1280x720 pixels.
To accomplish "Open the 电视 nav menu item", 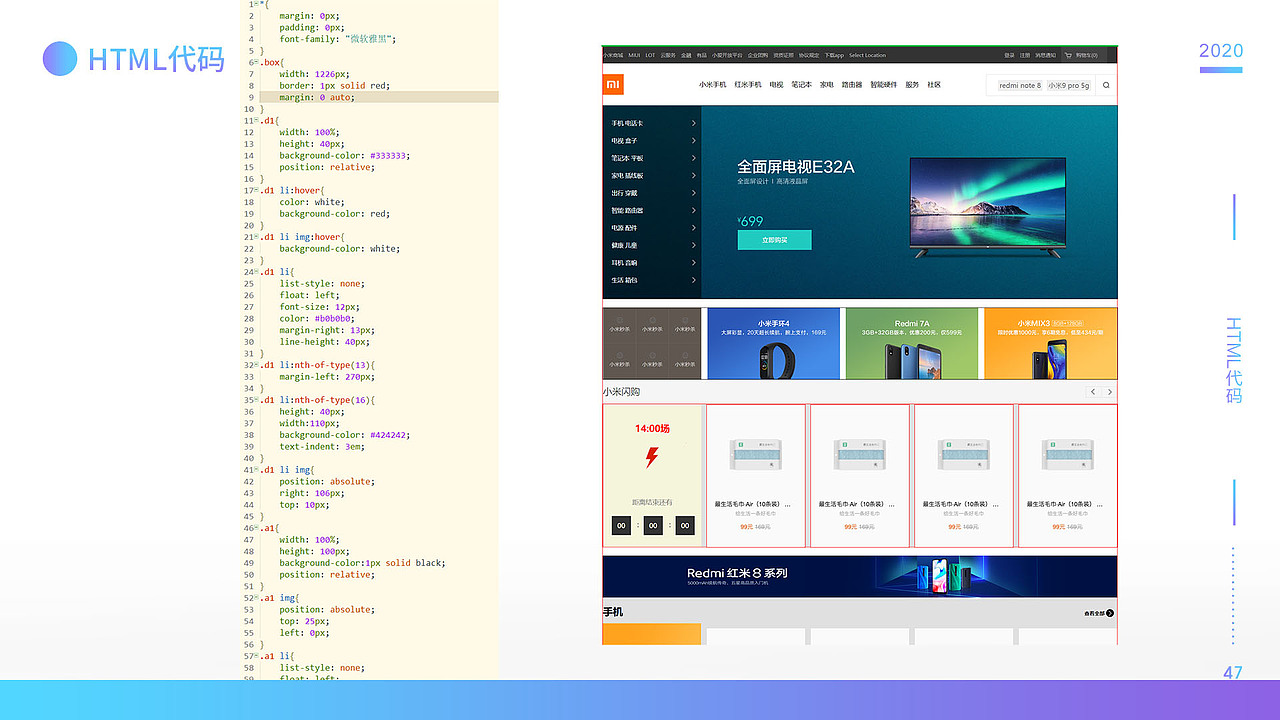I will (776, 85).
